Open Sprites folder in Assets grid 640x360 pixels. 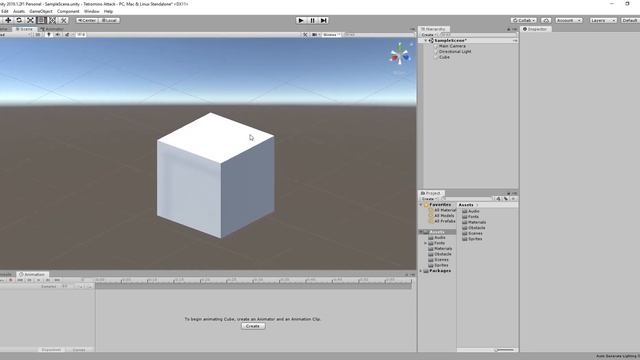tap(472, 239)
